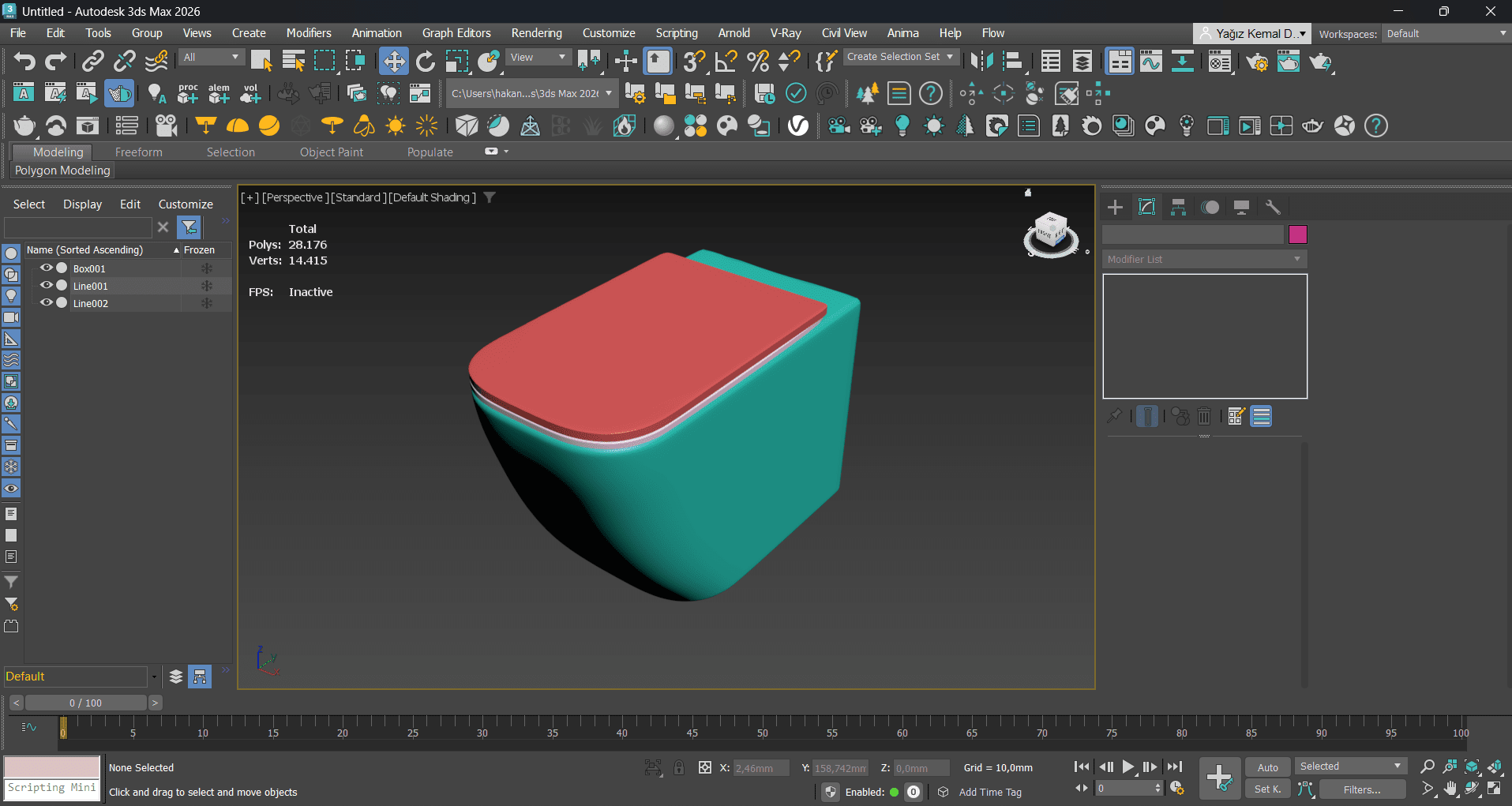Toggle visibility of Line002

click(x=47, y=303)
